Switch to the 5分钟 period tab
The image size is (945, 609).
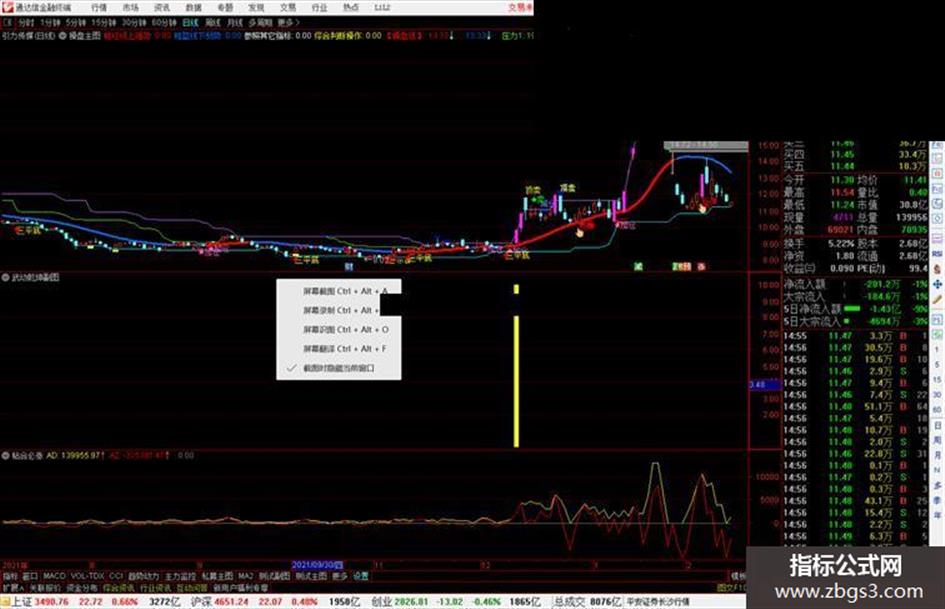[x=75, y=22]
